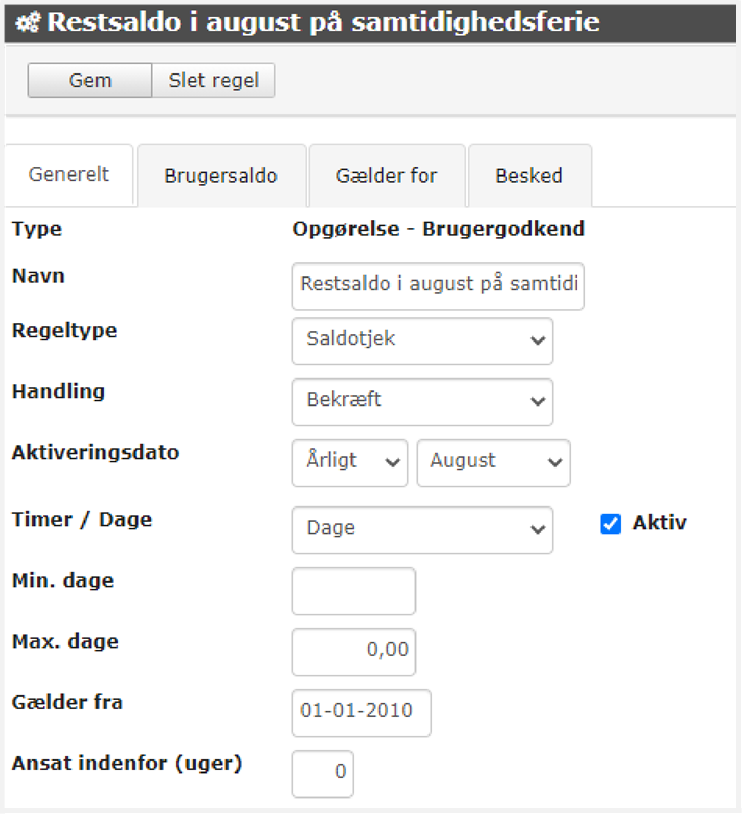The height and width of the screenshot is (814, 742).
Task: Open the Brugersaldo tab
Action: coord(221,175)
